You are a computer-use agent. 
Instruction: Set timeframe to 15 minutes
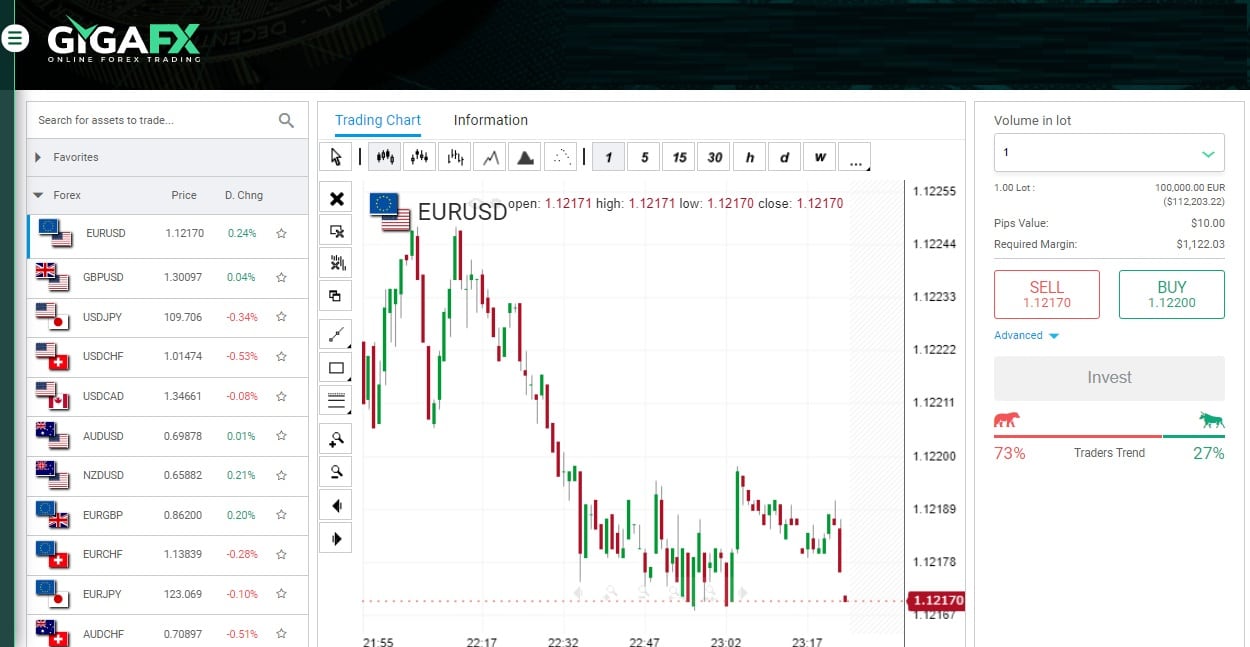pyautogui.click(x=679, y=157)
